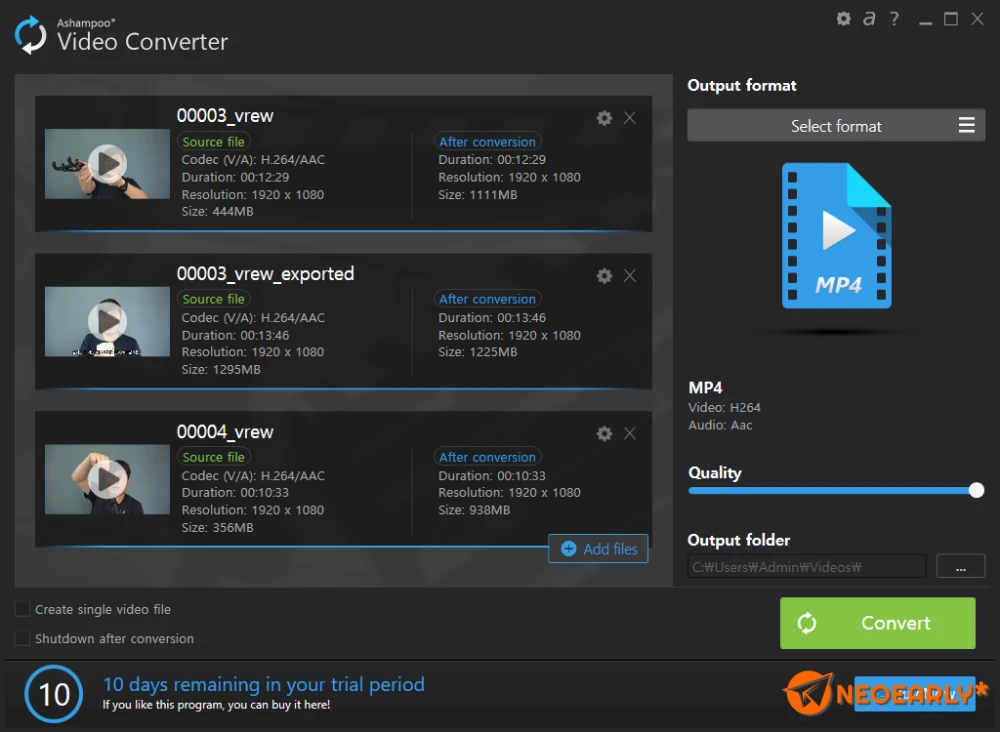The height and width of the screenshot is (732, 1000).
Task: Click 'Size: 1295MB' source value
Action: [x=221, y=370]
